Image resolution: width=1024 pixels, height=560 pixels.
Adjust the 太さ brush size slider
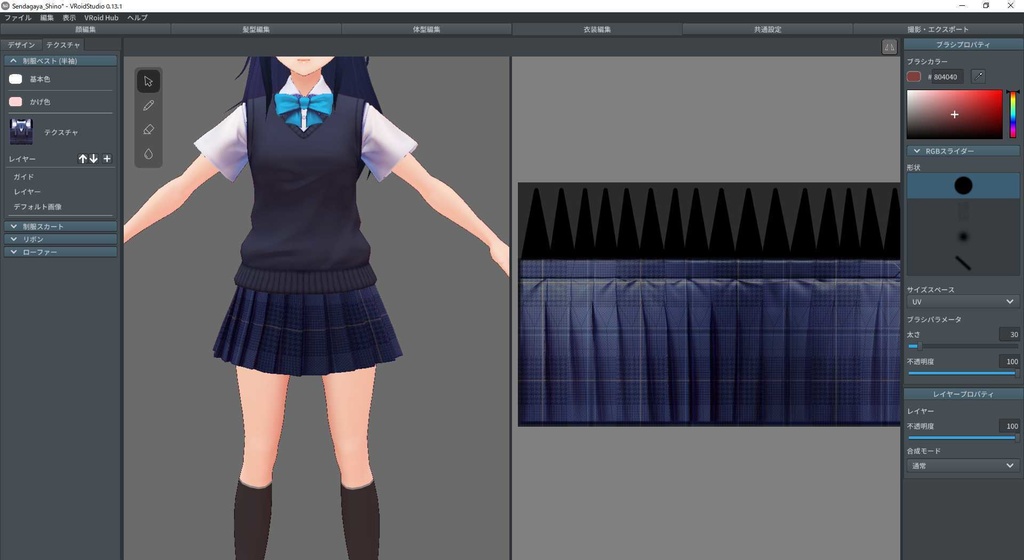click(963, 347)
